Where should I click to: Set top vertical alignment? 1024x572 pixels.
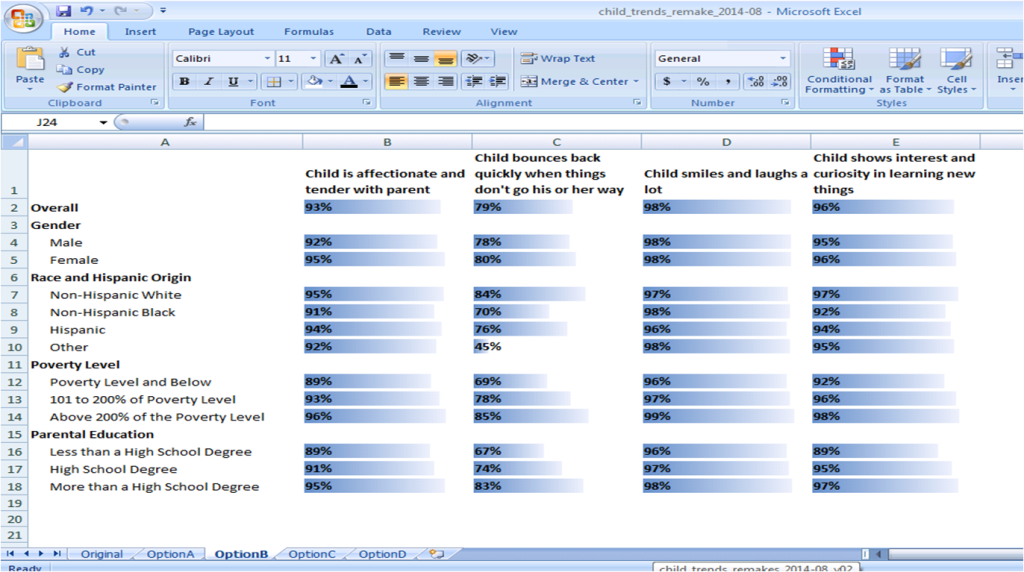pyautogui.click(x=396, y=59)
